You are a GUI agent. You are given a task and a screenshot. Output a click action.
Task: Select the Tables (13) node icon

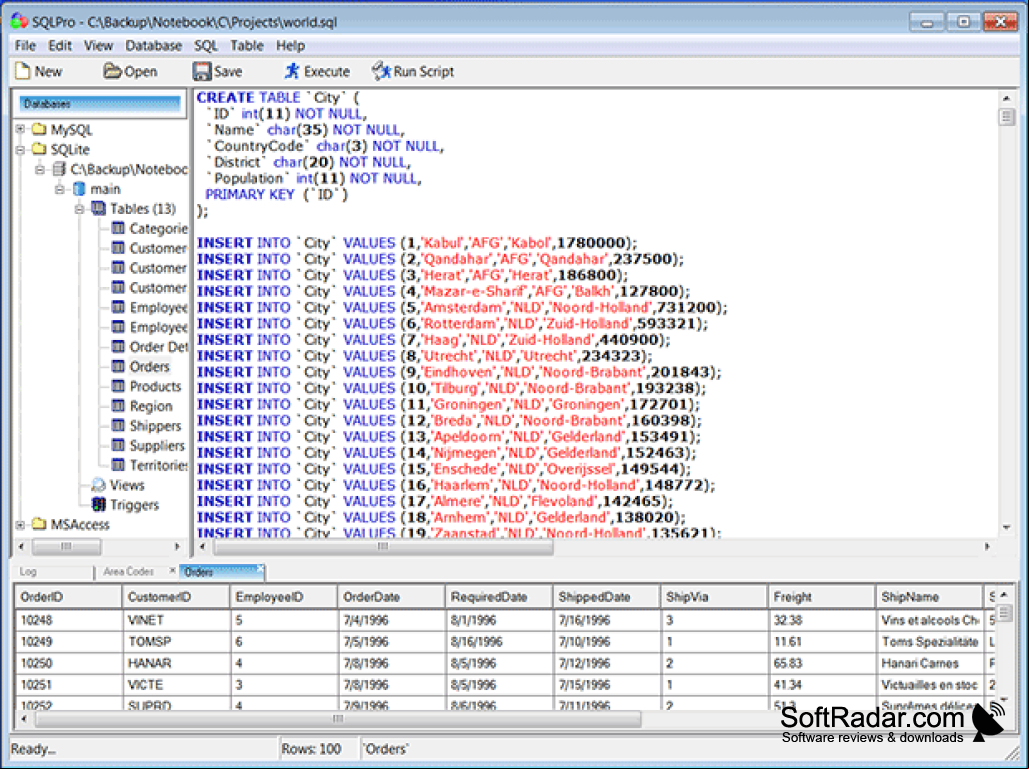98,209
